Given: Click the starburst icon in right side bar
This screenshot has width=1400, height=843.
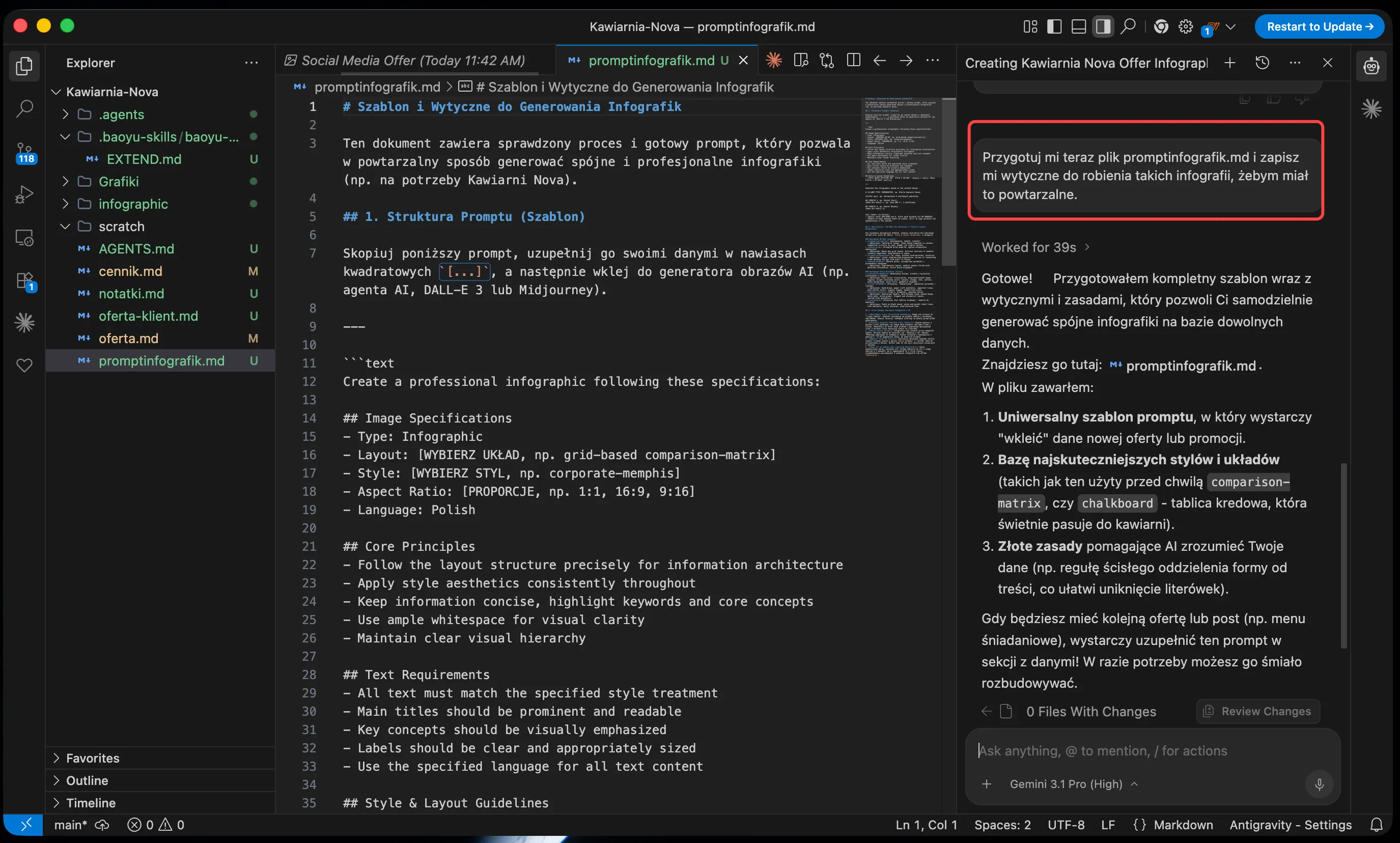Looking at the screenshot, I should point(1371,108).
